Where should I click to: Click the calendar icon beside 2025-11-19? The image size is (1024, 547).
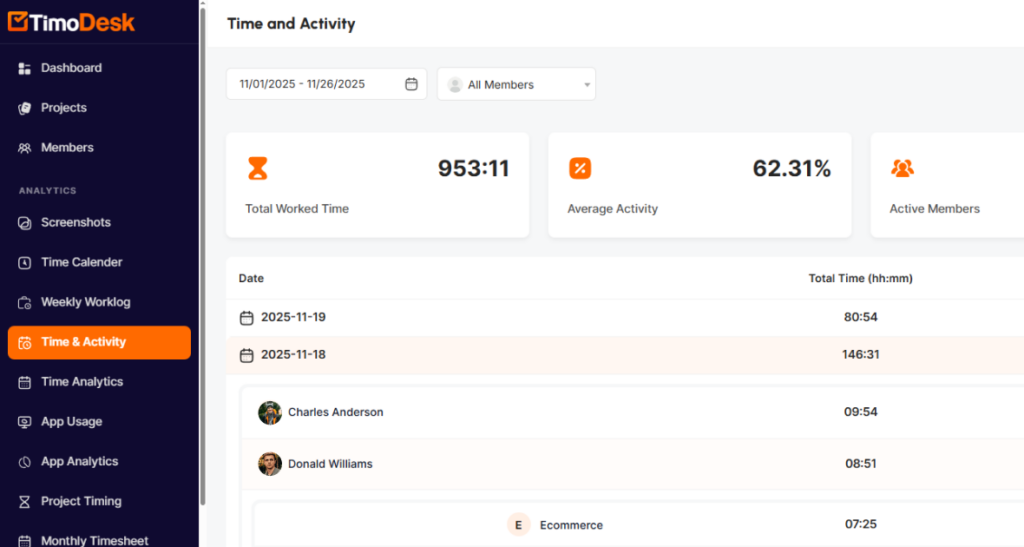246,318
